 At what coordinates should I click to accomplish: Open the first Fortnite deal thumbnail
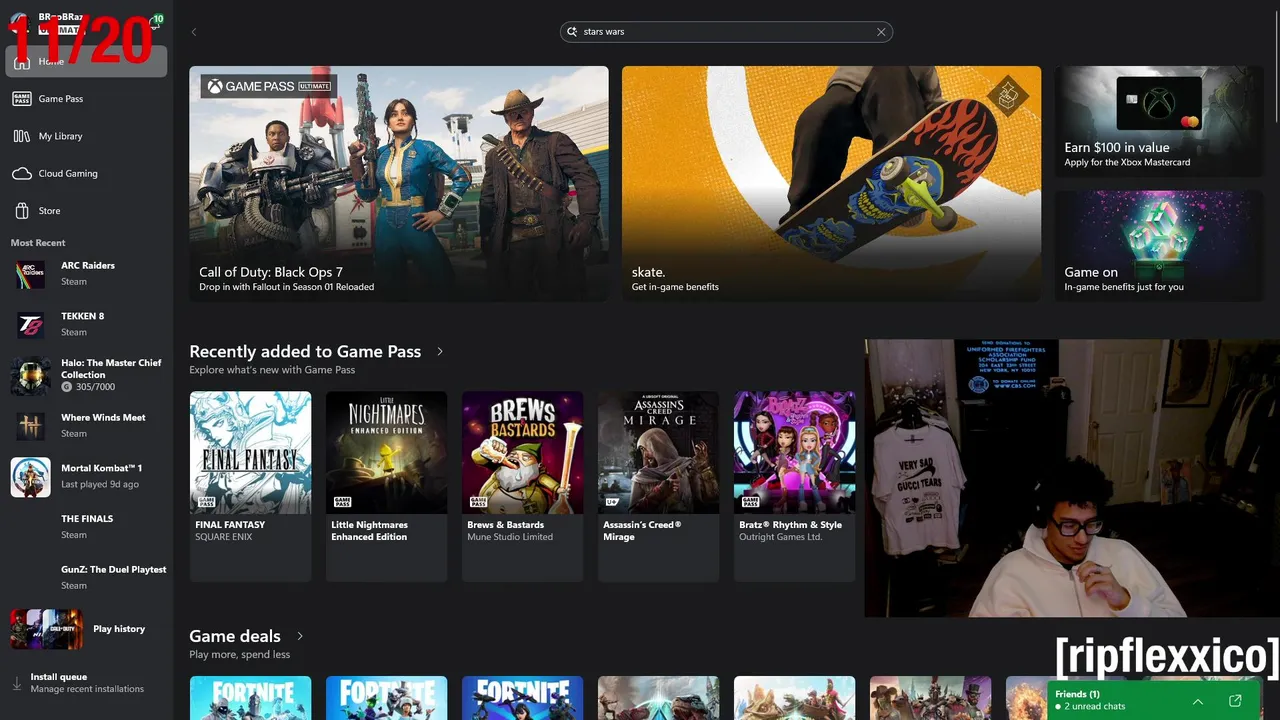[x=250, y=698]
